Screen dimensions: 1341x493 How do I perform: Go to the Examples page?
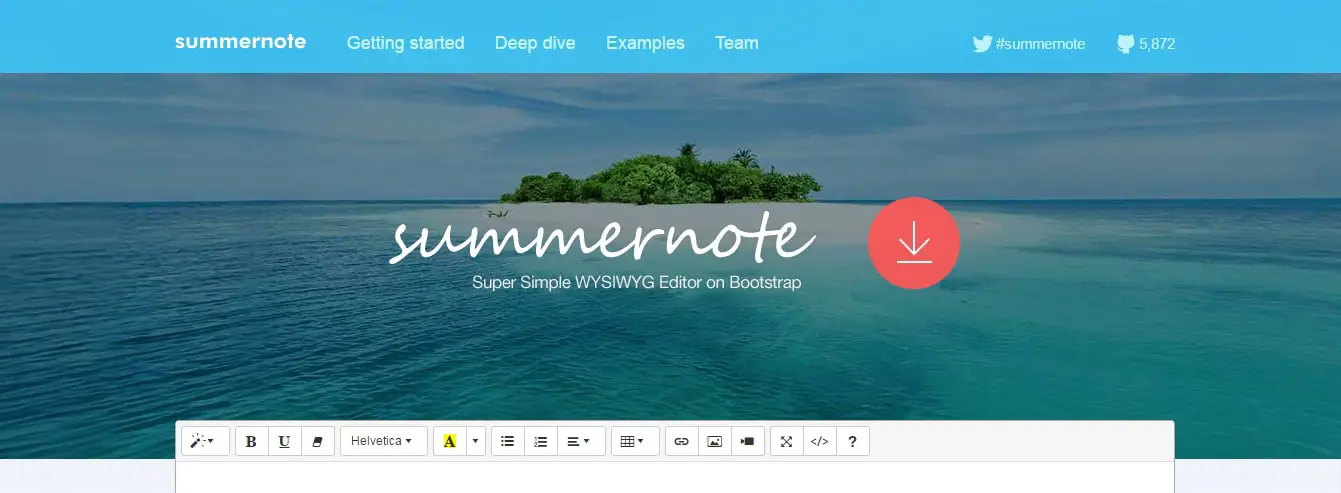tap(645, 43)
